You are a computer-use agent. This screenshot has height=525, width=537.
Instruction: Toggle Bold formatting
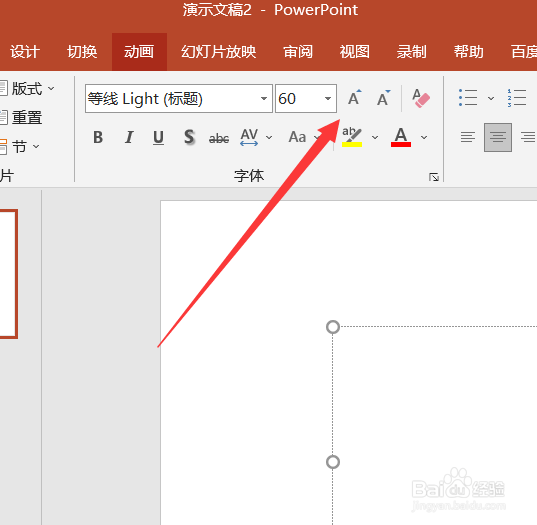pos(98,137)
